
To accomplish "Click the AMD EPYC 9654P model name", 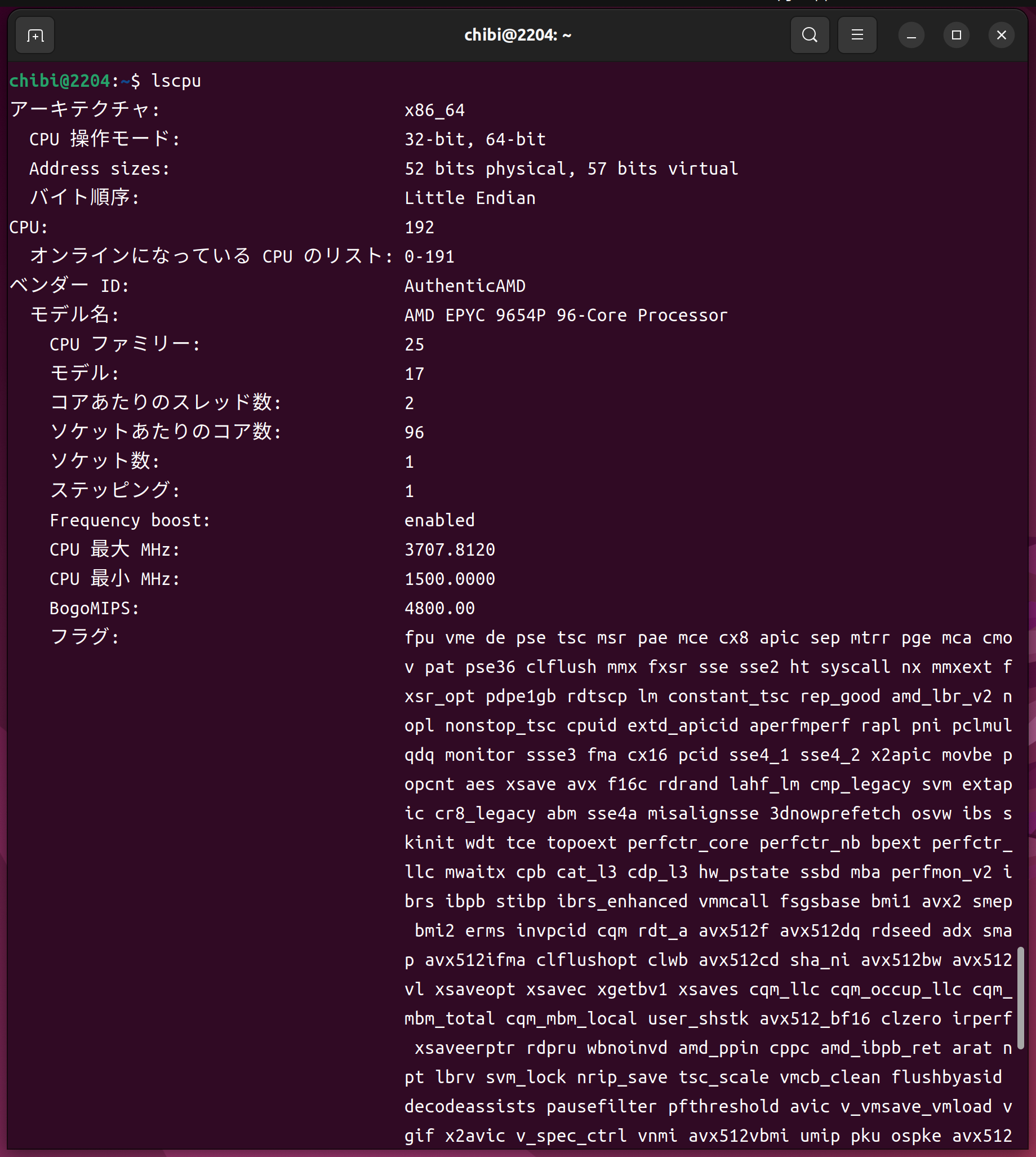I will pos(565,315).
